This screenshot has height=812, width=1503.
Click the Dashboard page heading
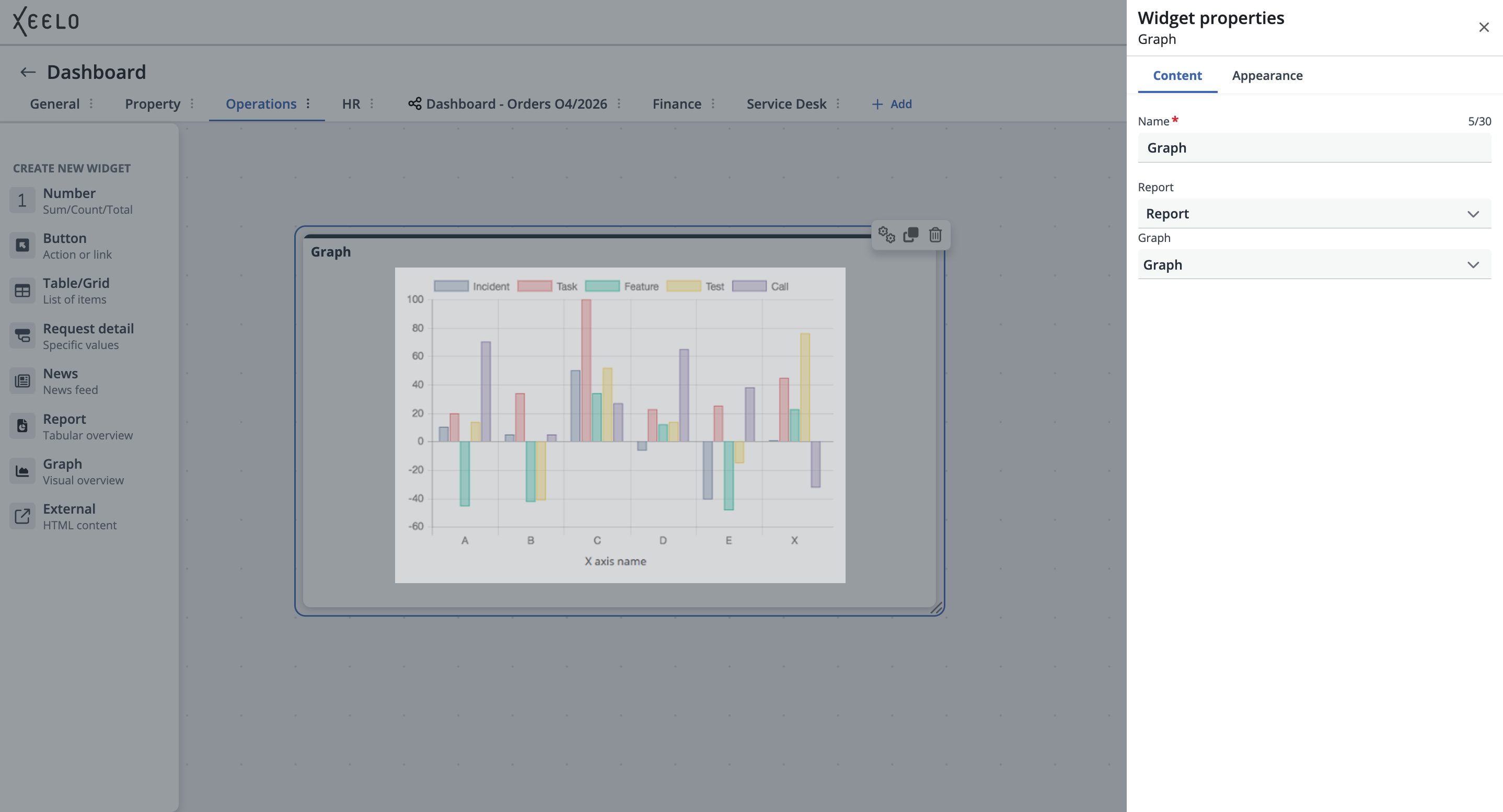(96, 72)
